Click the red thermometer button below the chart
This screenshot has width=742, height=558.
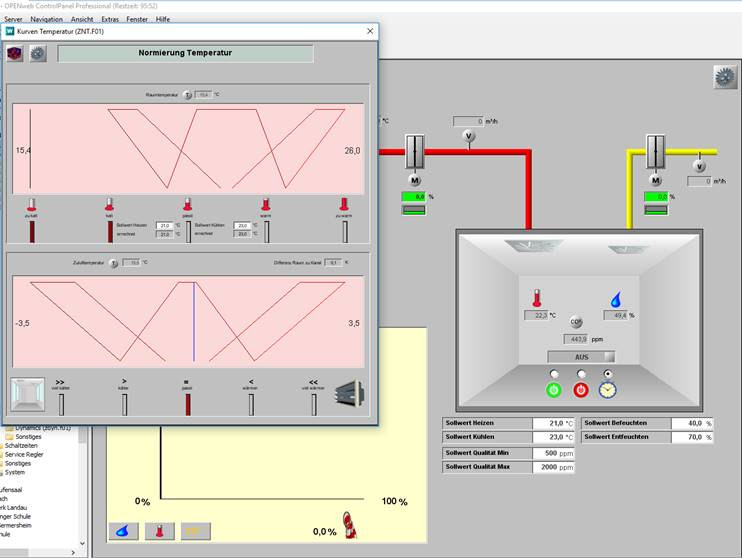click(x=159, y=531)
